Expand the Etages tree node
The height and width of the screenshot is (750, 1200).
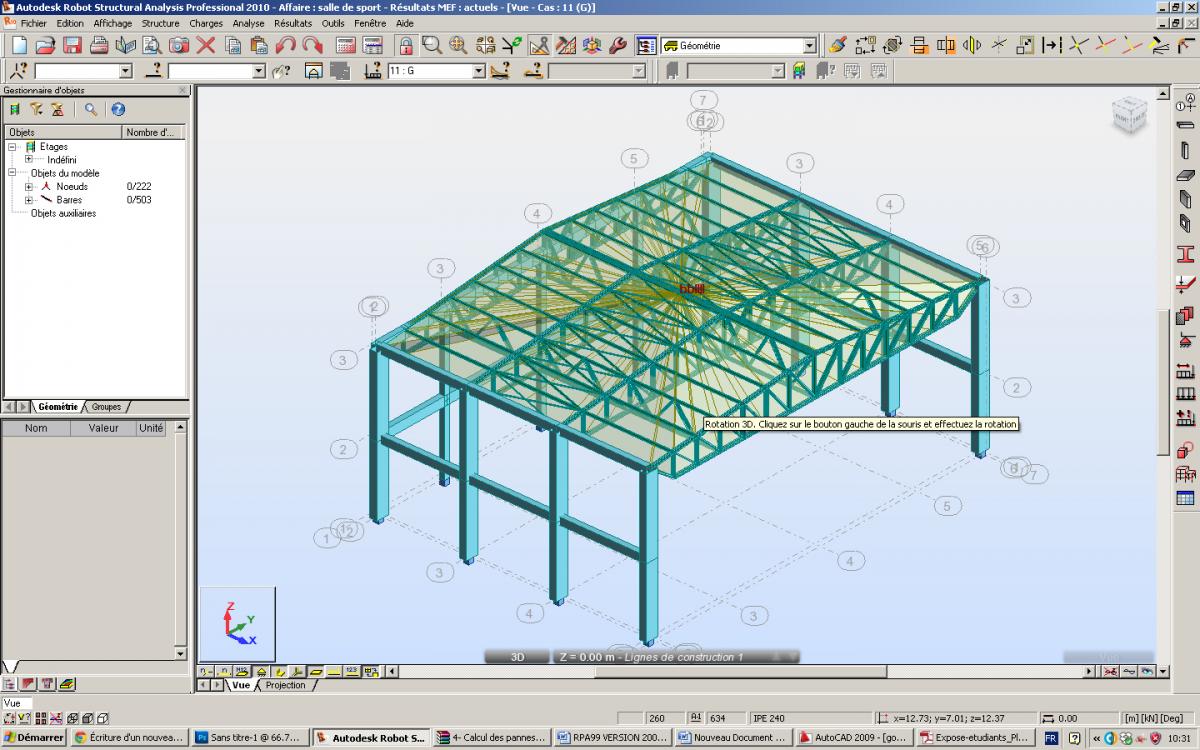[x=14, y=147]
